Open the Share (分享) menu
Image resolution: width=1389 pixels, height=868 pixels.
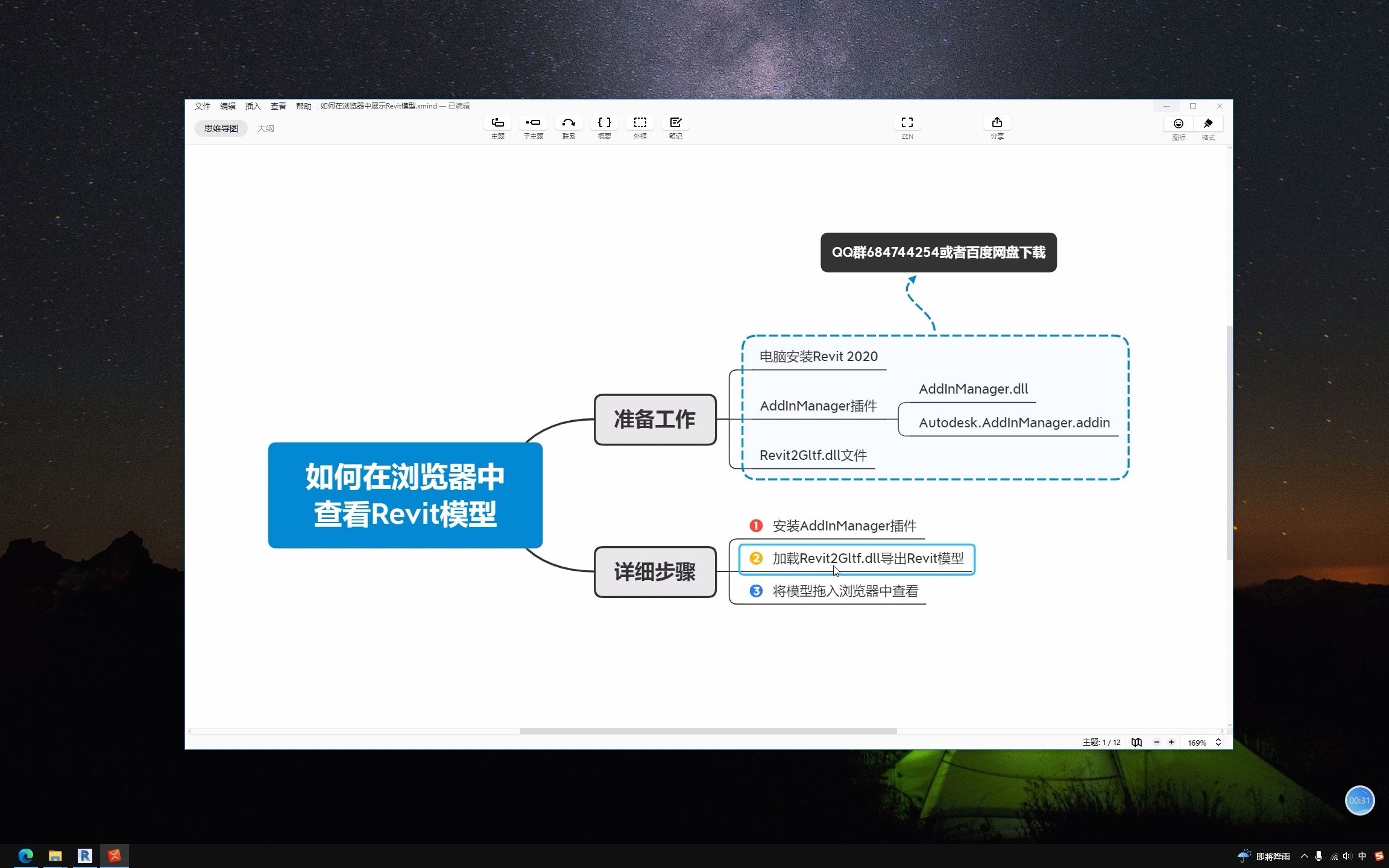click(x=997, y=123)
